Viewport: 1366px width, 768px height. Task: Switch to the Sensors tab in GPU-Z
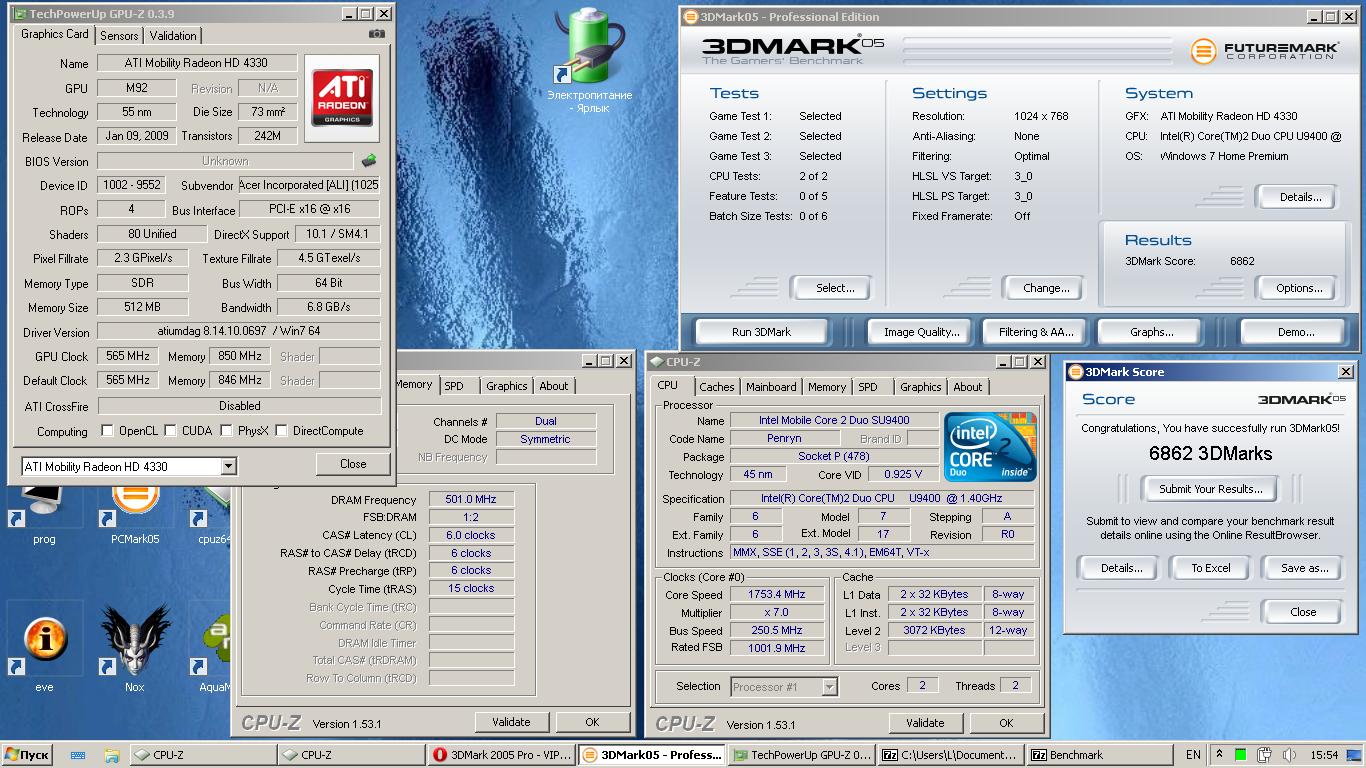[x=119, y=35]
